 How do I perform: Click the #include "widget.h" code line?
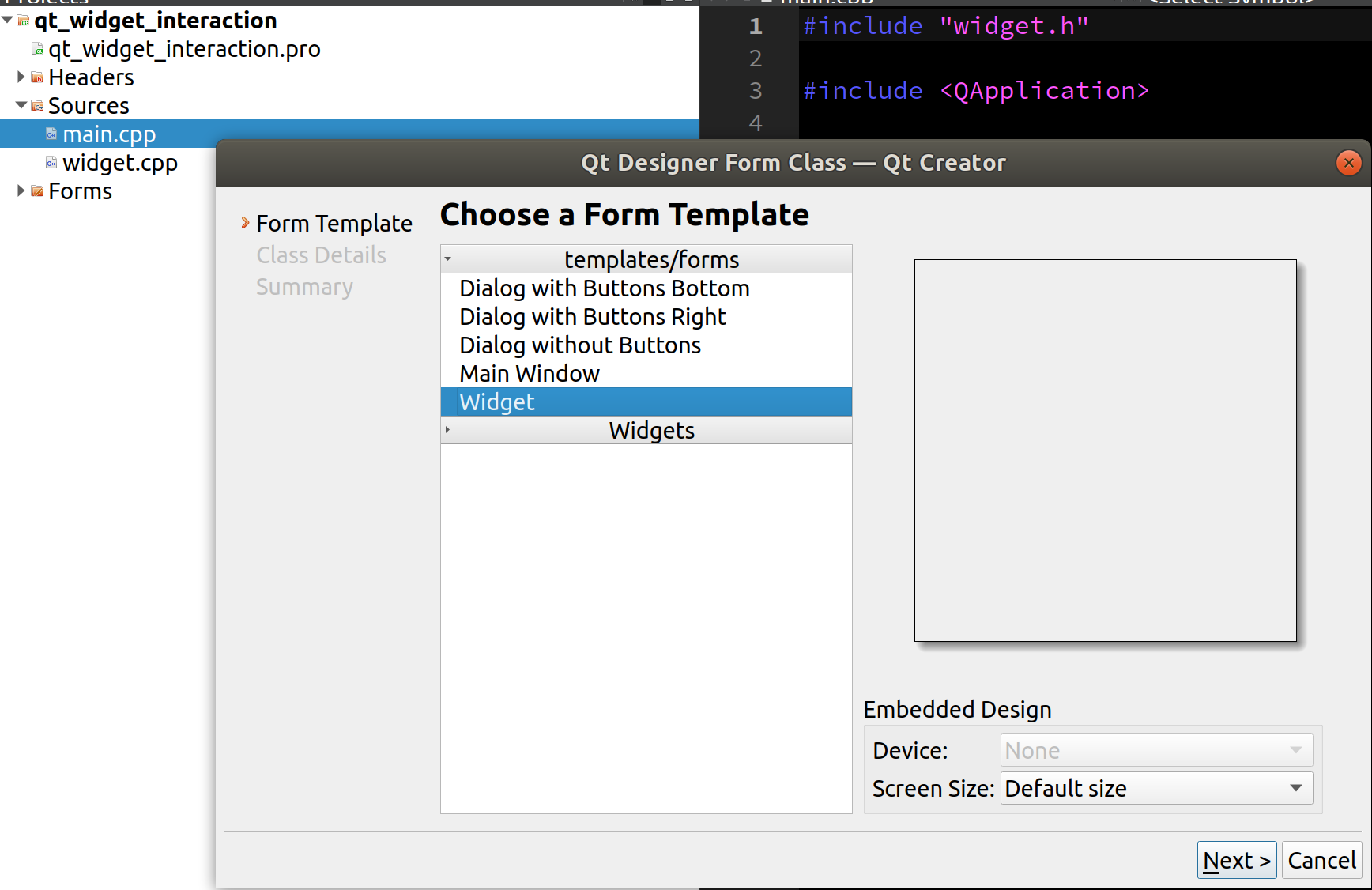click(x=946, y=26)
